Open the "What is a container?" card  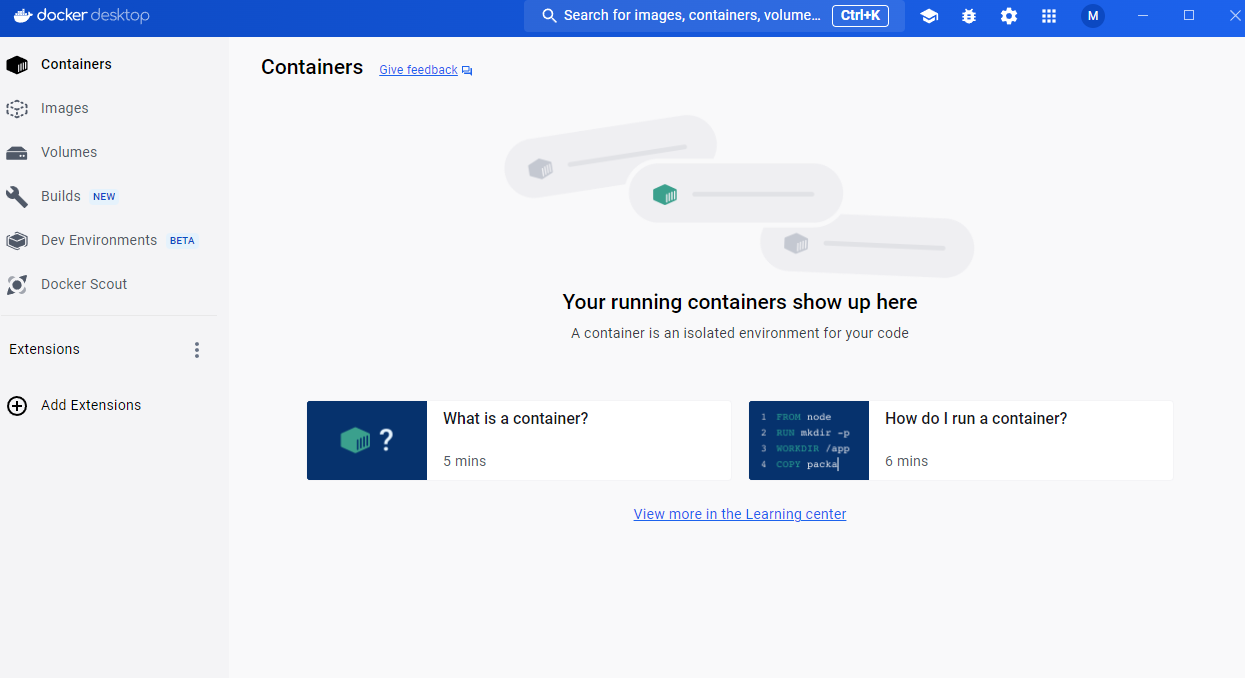519,441
